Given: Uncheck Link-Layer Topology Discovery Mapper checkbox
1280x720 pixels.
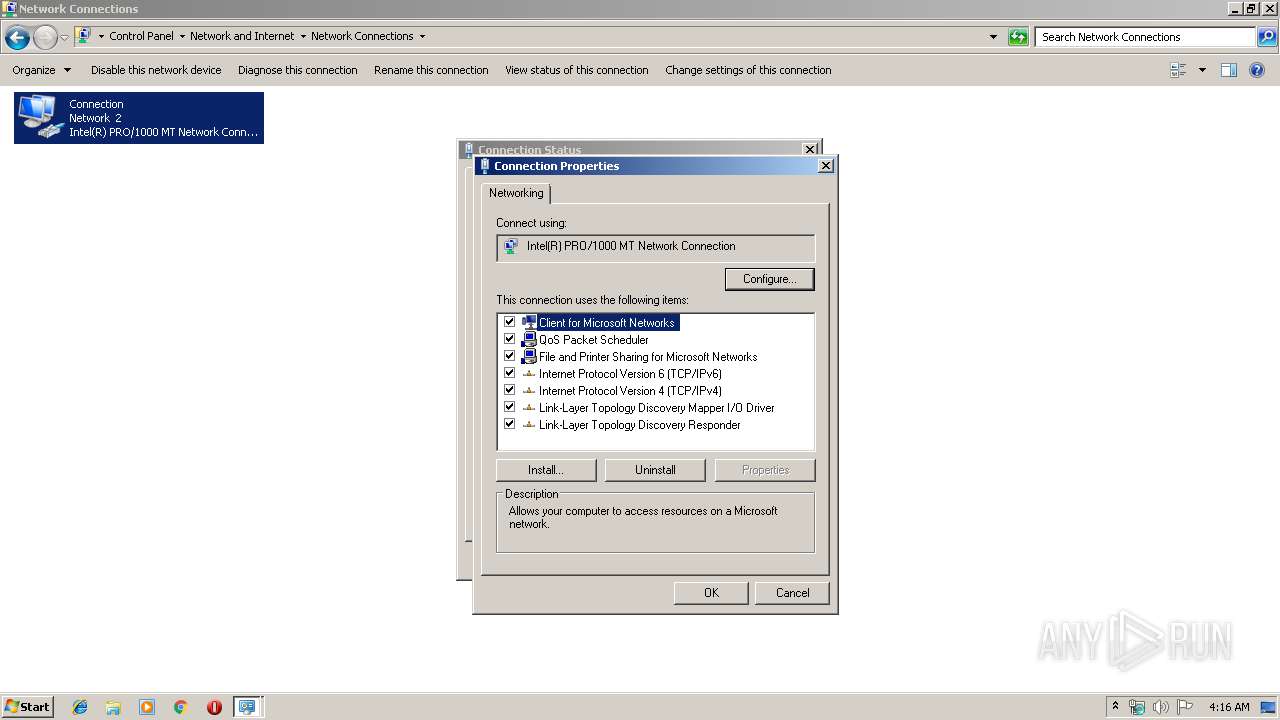Looking at the screenshot, I should (509, 407).
